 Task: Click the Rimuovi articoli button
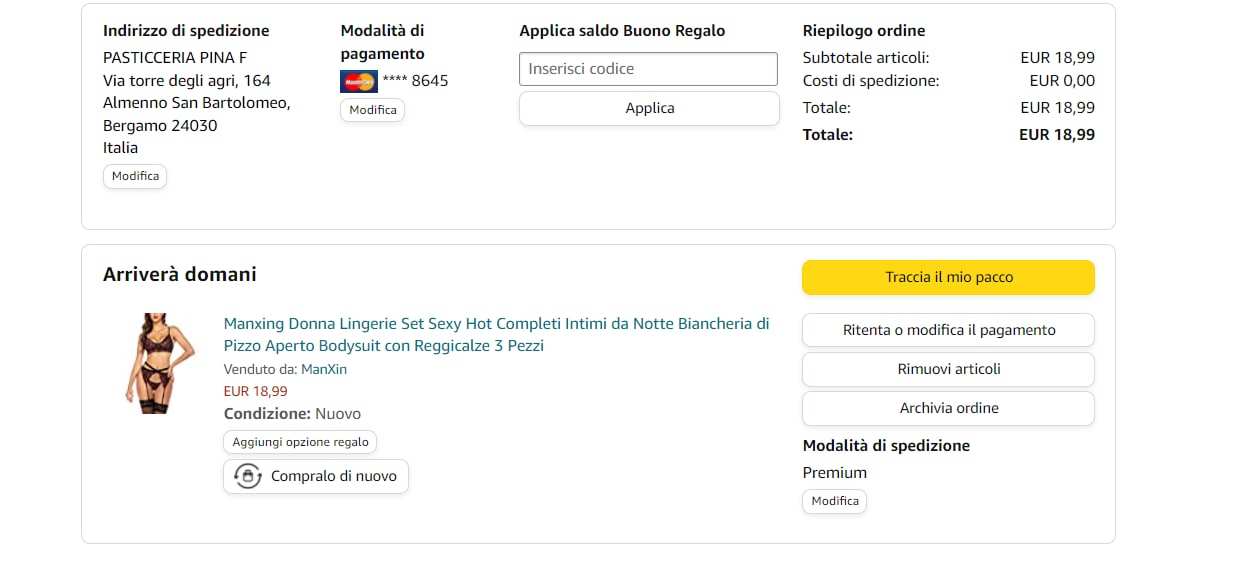click(x=948, y=369)
